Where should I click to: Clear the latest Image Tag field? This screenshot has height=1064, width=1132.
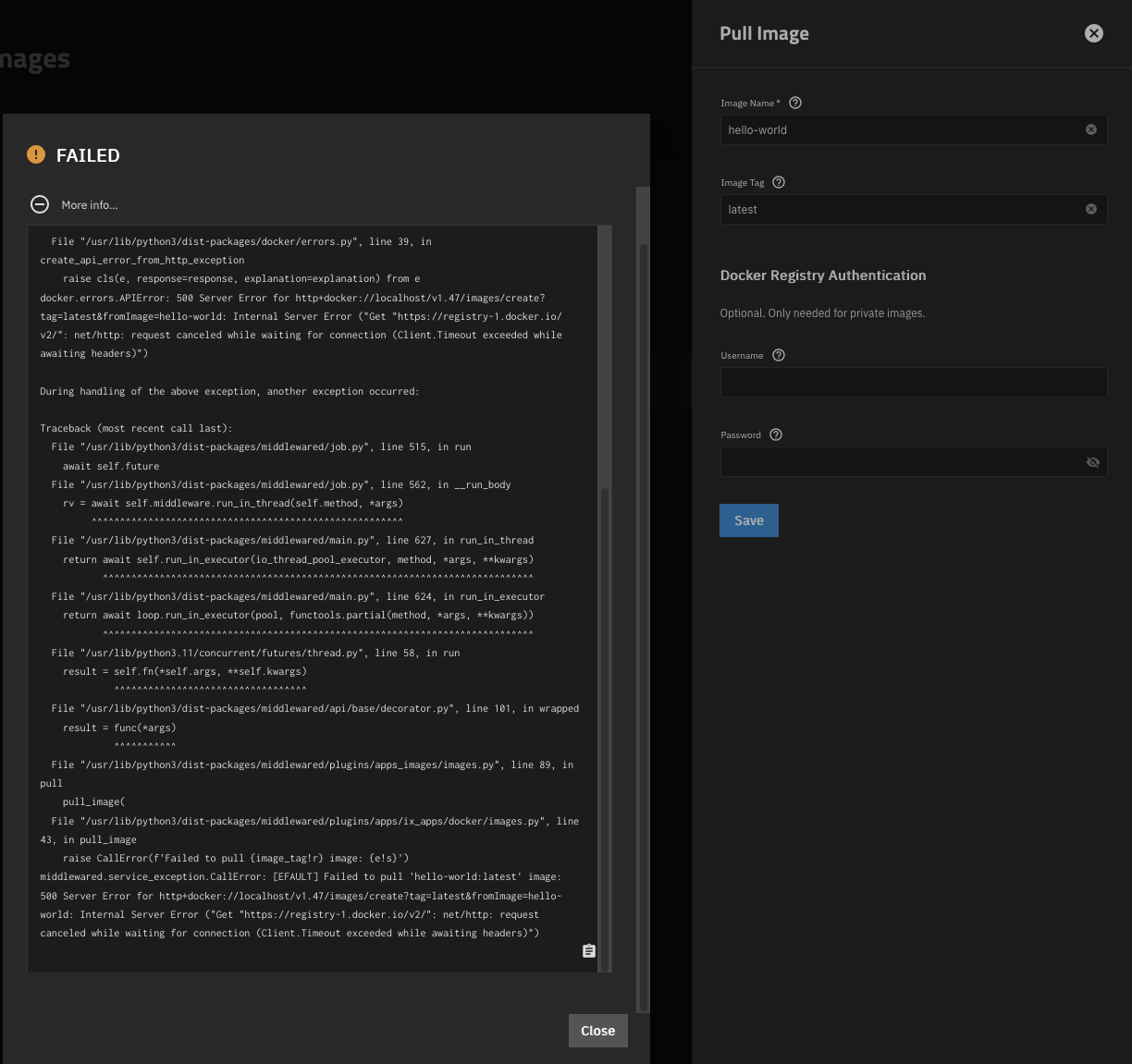pos(1091,209)
